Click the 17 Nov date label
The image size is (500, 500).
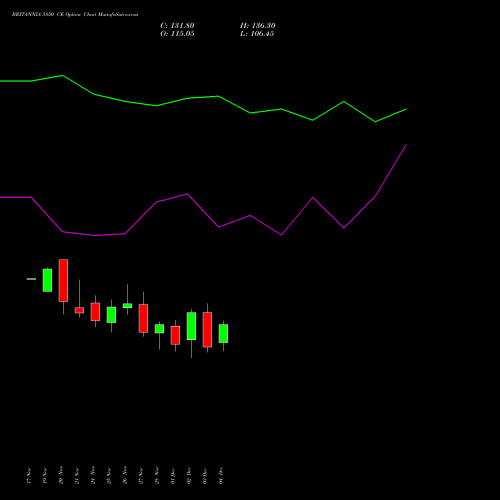[x=29, y=475]
